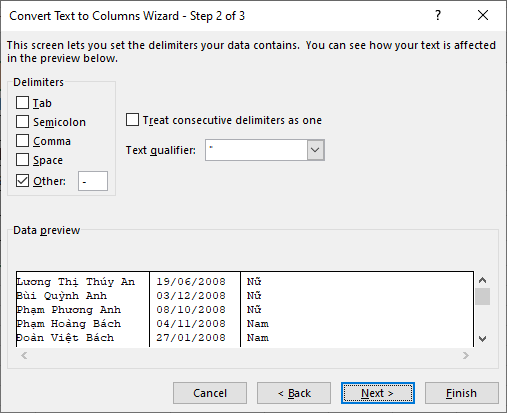The image size is (507, 413).
Task: Go to previous step with Back button
Action: point(294,393)
